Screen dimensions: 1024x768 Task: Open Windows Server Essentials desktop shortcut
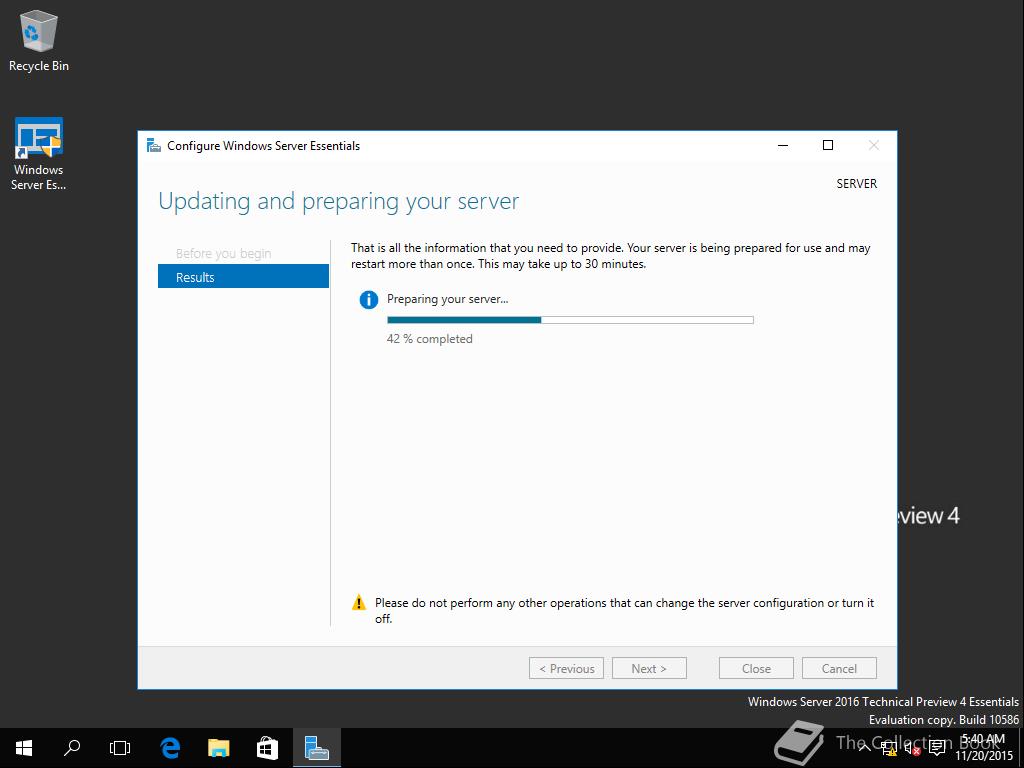pos(39,154)
